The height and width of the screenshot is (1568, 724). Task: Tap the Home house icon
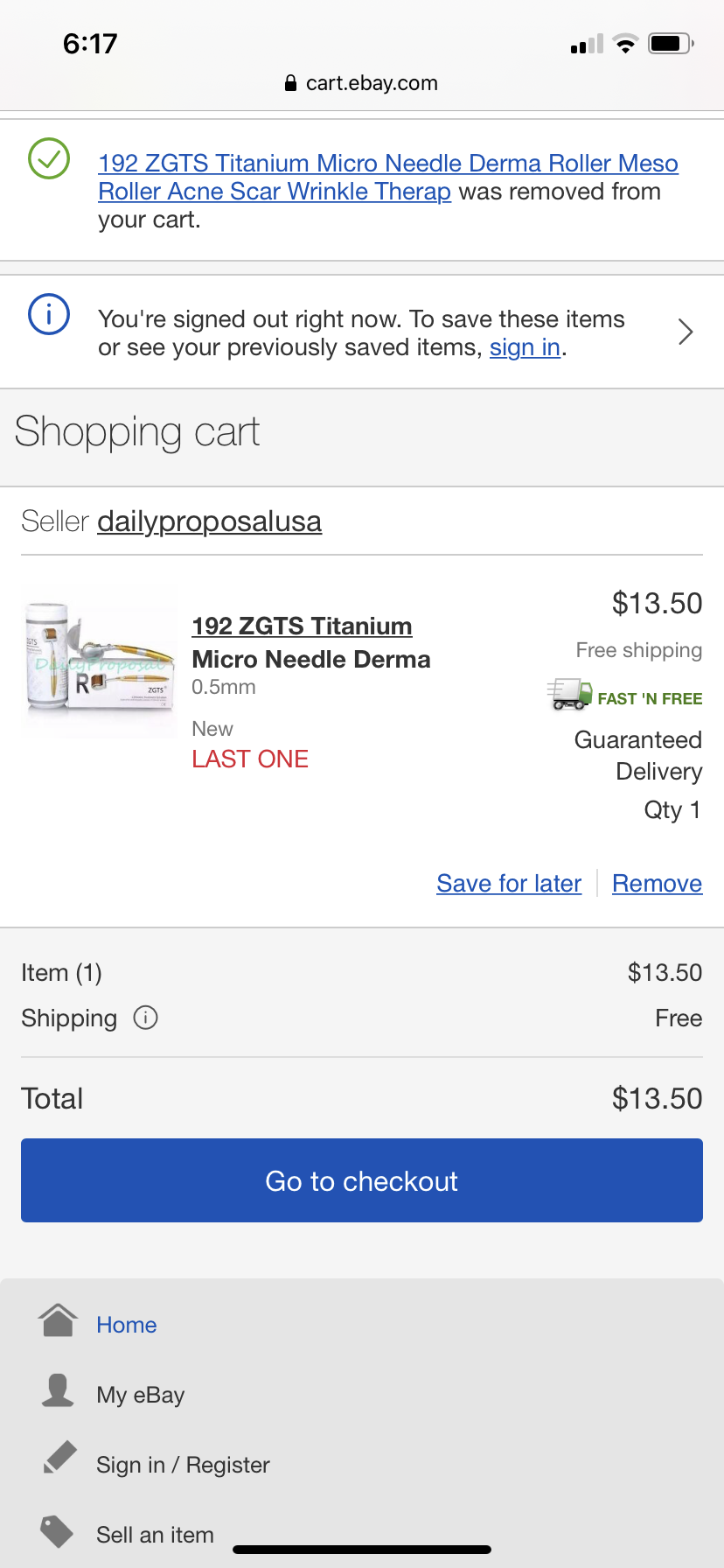tap(59, 1320)
